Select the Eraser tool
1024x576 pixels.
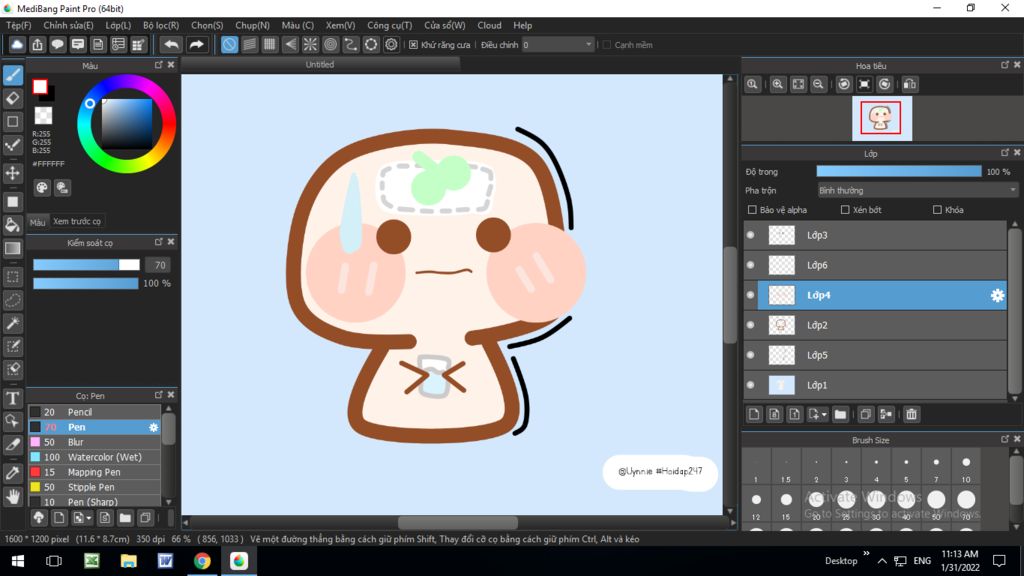[x=12, y=99]
